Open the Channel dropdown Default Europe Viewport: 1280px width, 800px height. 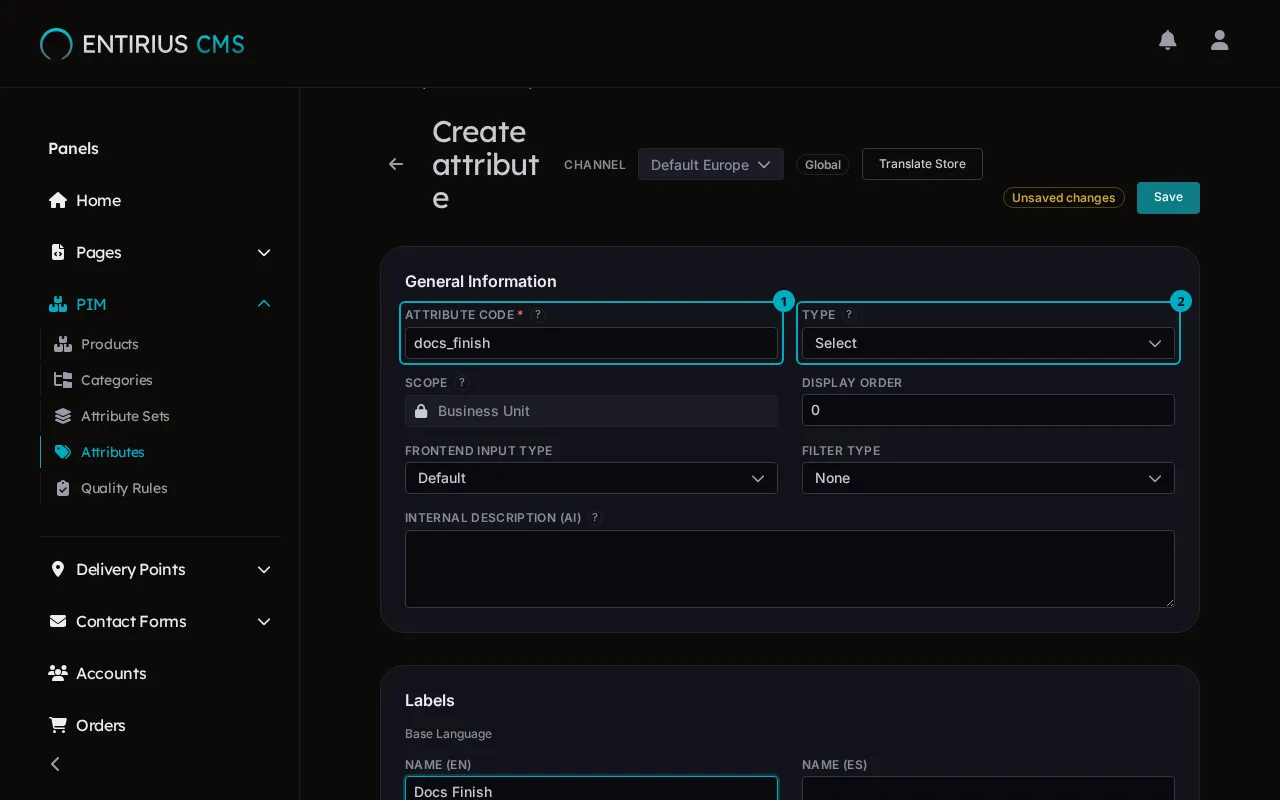click(711, 164)
